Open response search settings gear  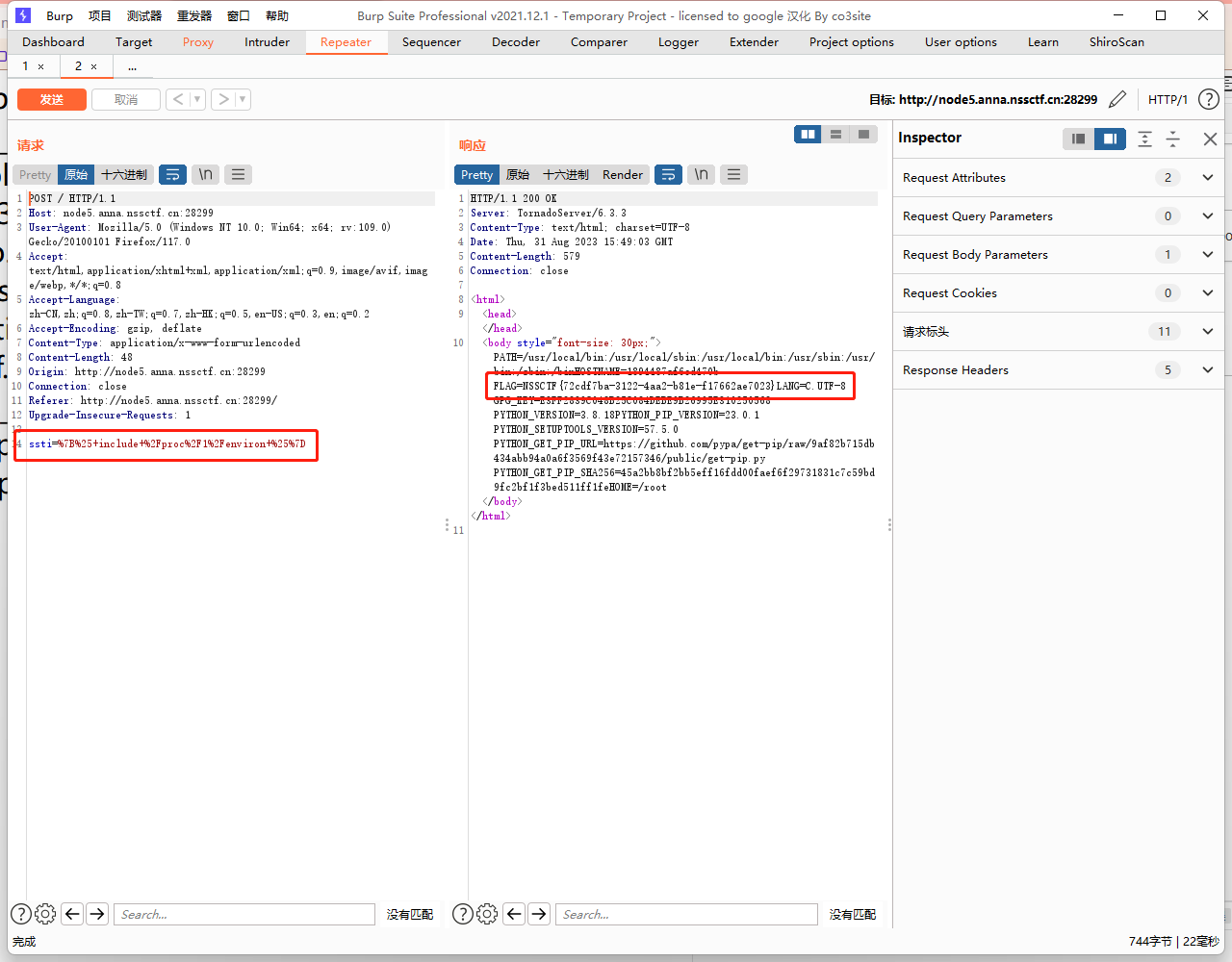click(x=487, y=914)
